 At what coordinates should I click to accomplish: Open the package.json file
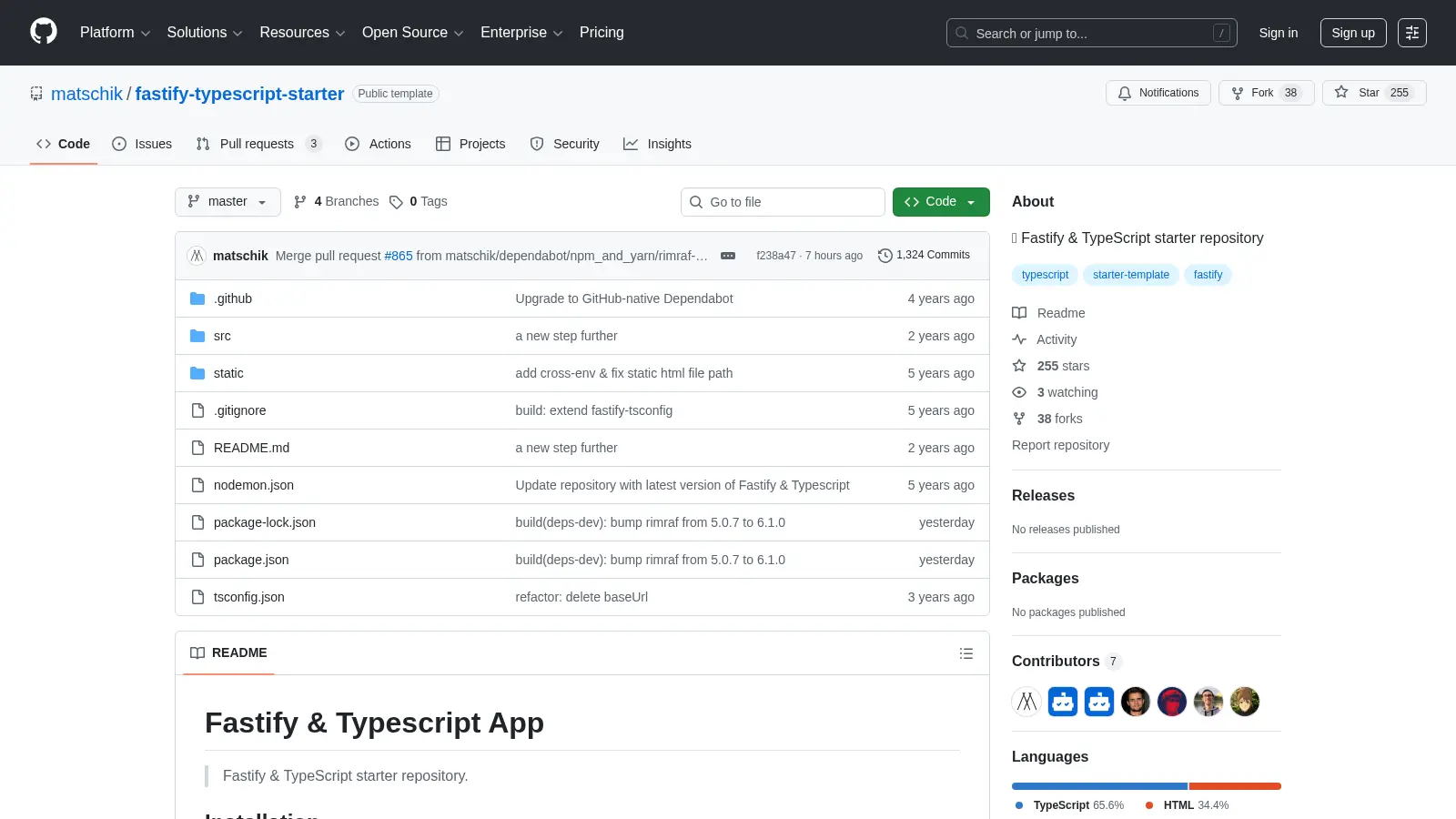click(251, 560)
